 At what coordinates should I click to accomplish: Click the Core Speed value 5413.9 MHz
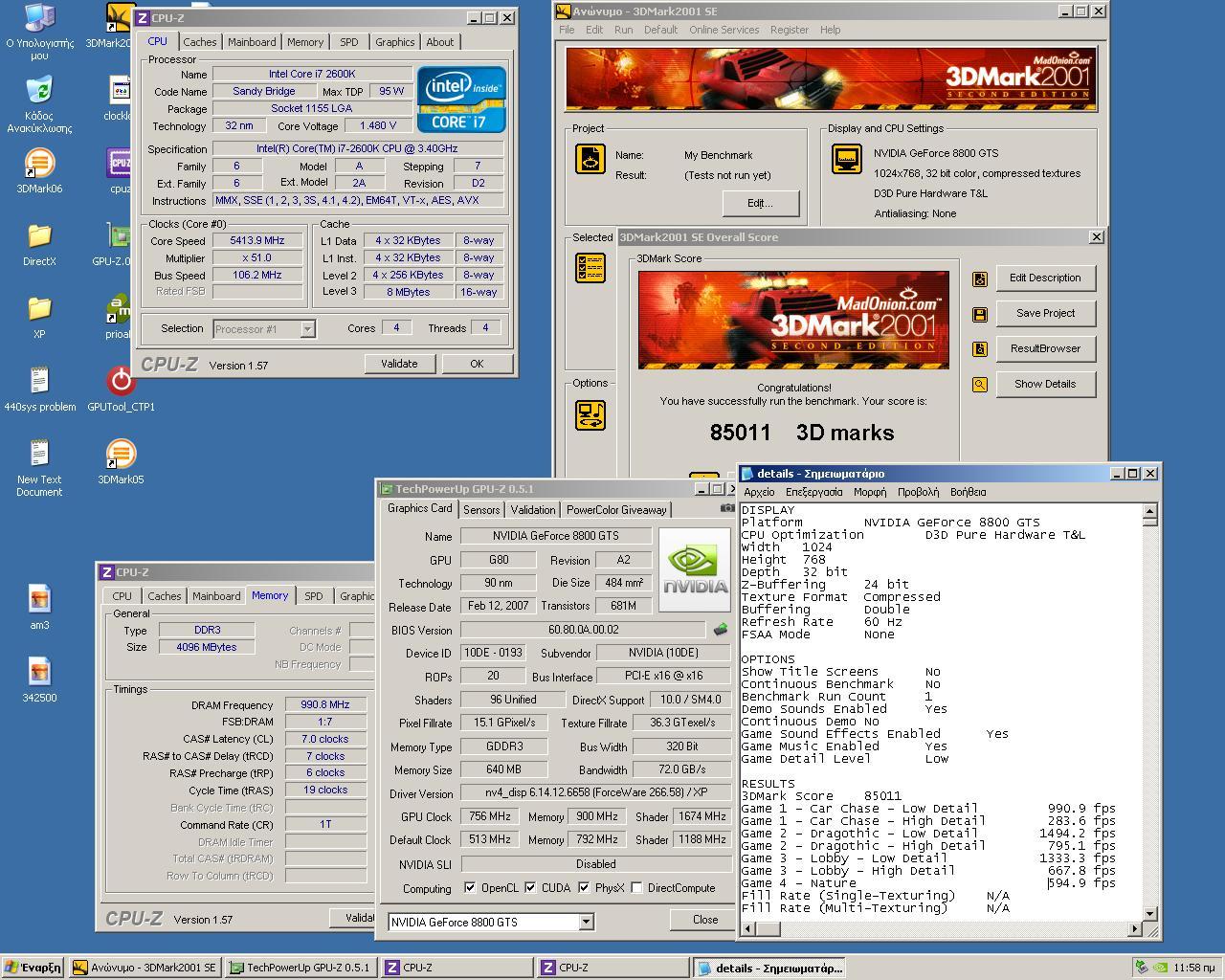[256, 241]
